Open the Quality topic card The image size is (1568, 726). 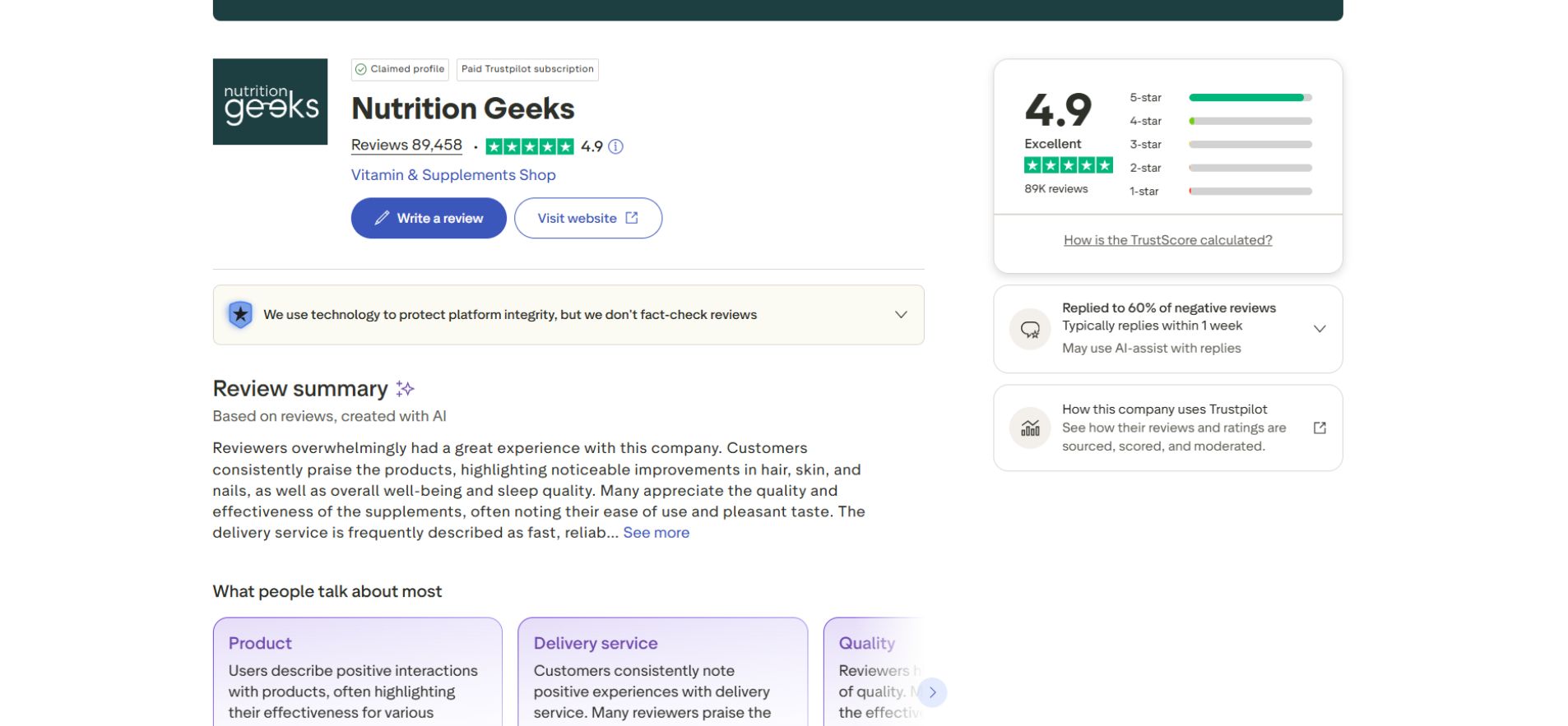874,672
